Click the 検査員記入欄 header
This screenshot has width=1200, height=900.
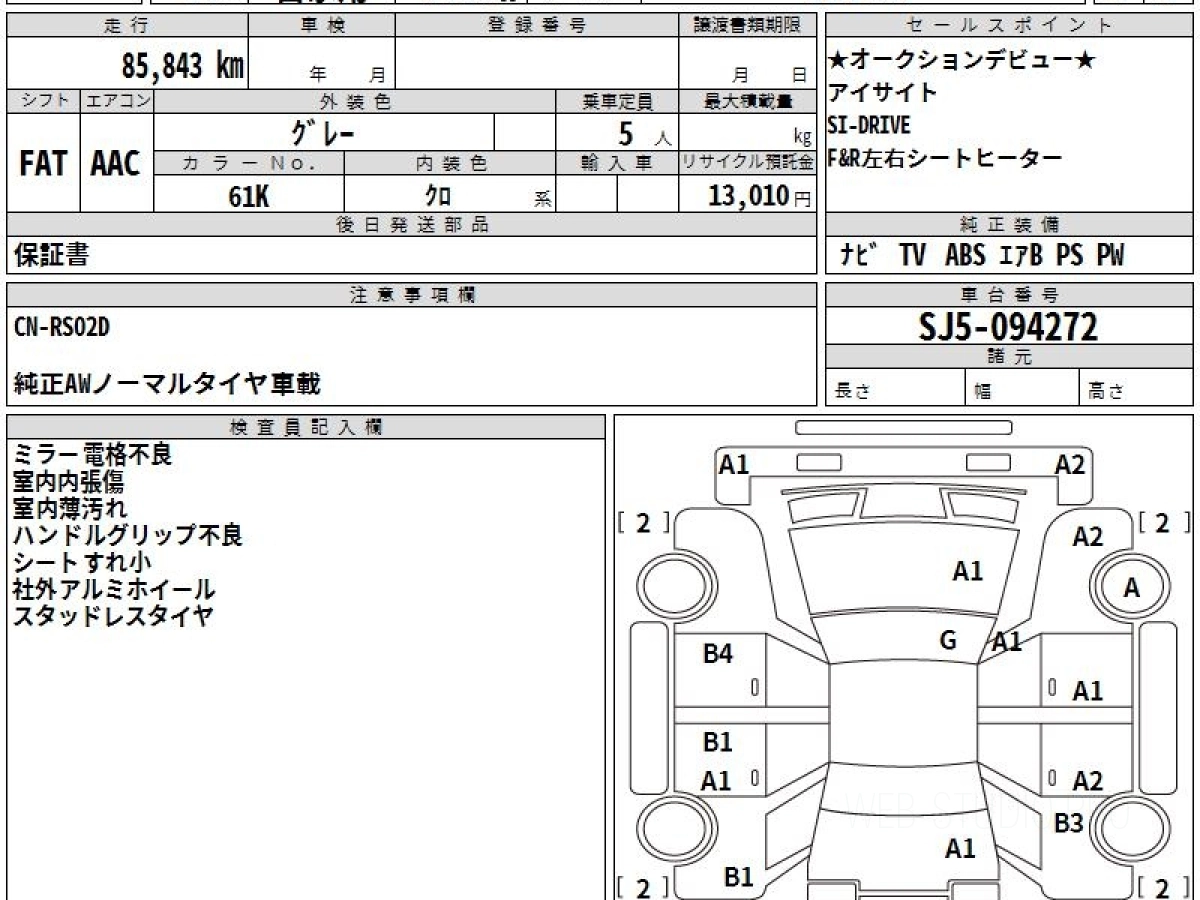coord(306,427)
